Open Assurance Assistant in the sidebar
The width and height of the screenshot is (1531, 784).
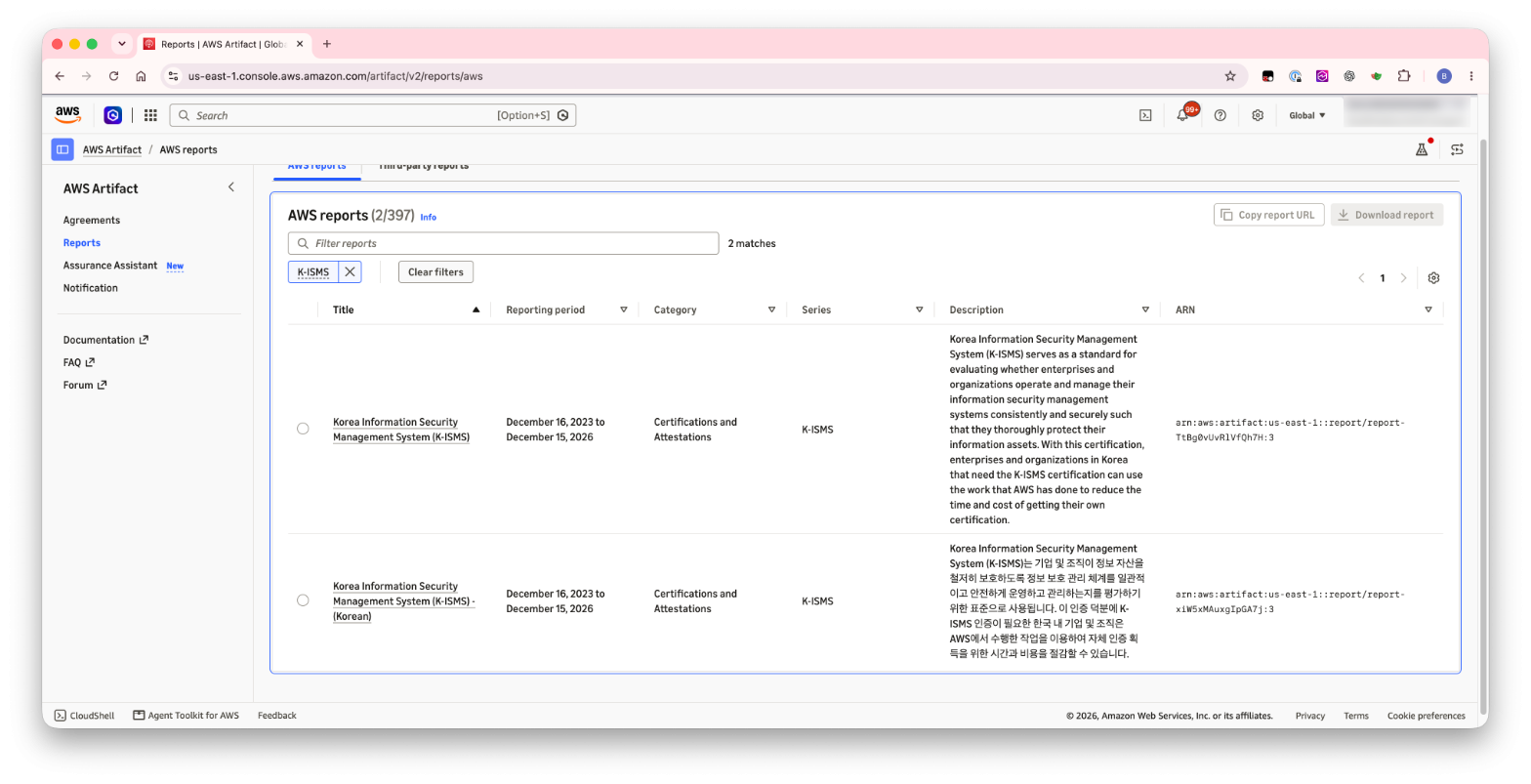coord(110,266)
